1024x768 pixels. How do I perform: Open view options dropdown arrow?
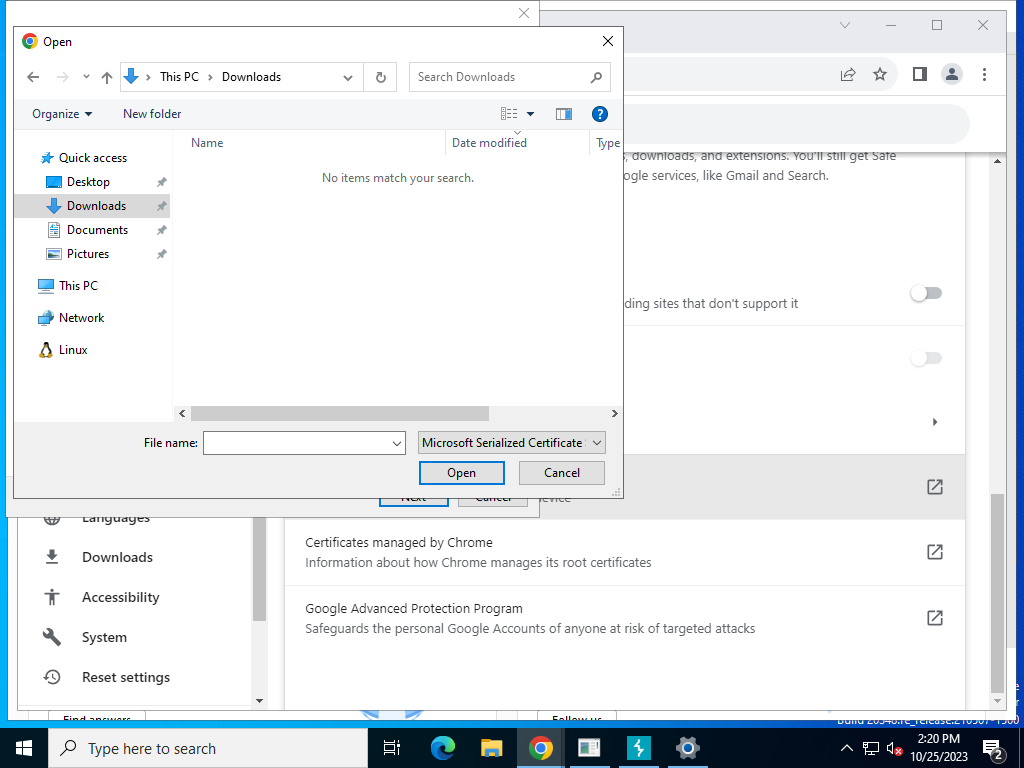tap(530, 114)
